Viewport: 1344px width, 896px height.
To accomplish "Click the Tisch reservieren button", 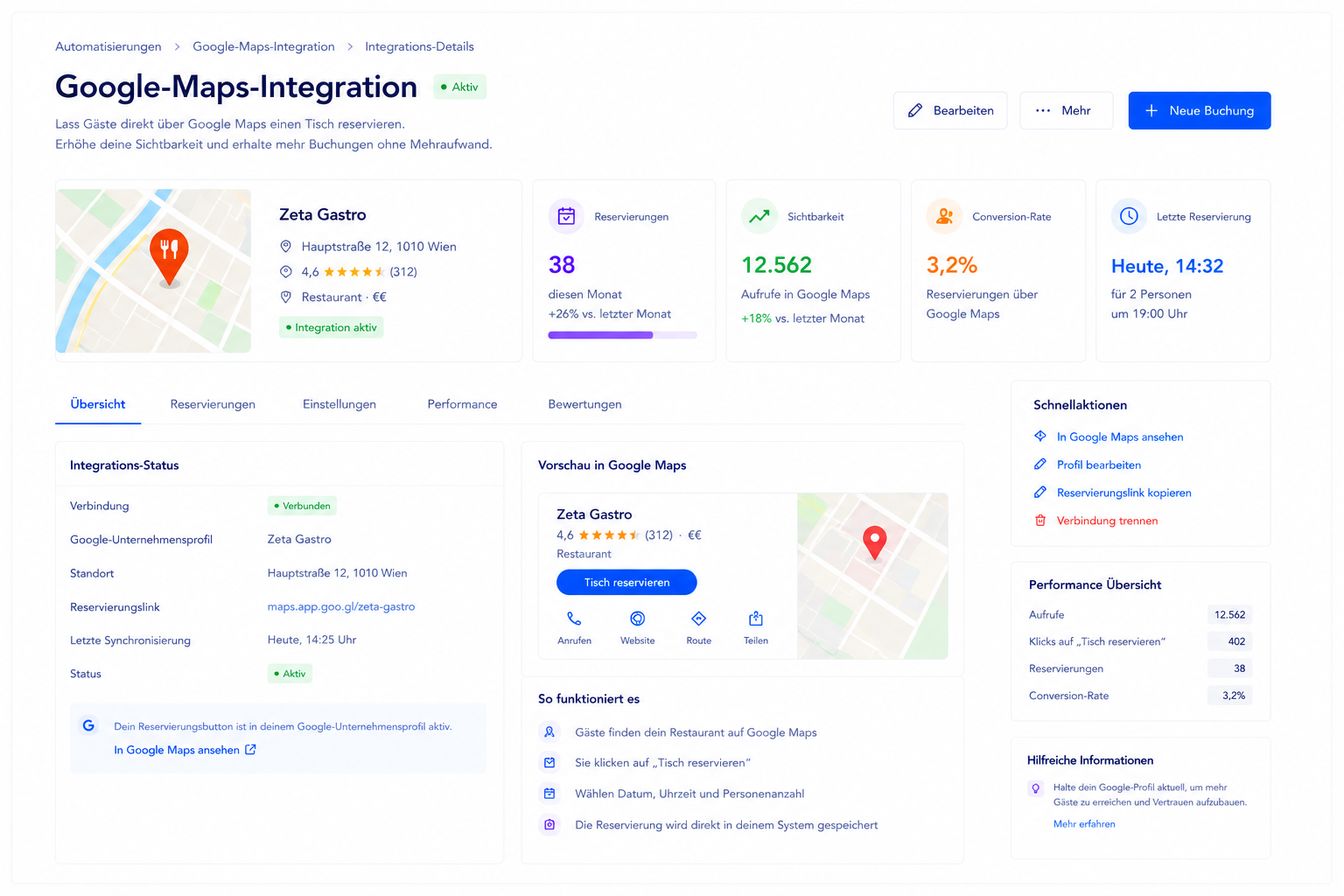I will point(626,582).
